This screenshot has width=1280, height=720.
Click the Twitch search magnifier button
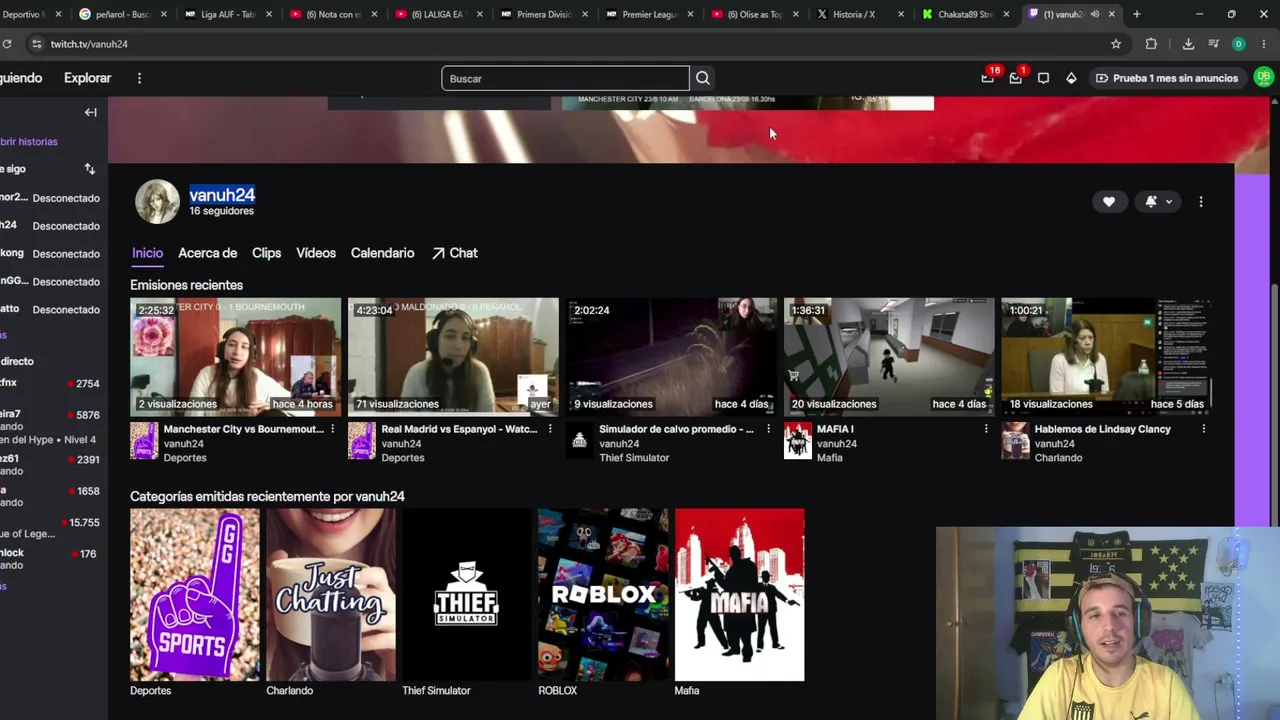(x=703, y=78)
